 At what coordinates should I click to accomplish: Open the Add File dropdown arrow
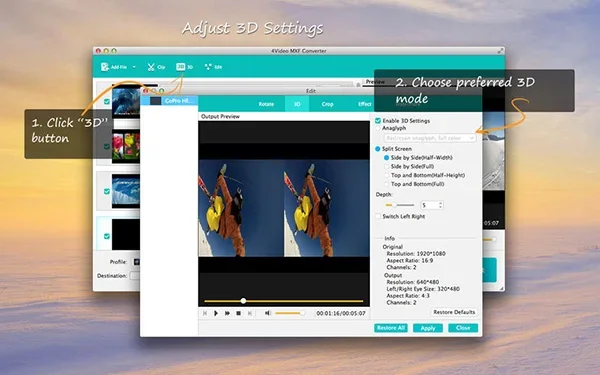[134, 67]
